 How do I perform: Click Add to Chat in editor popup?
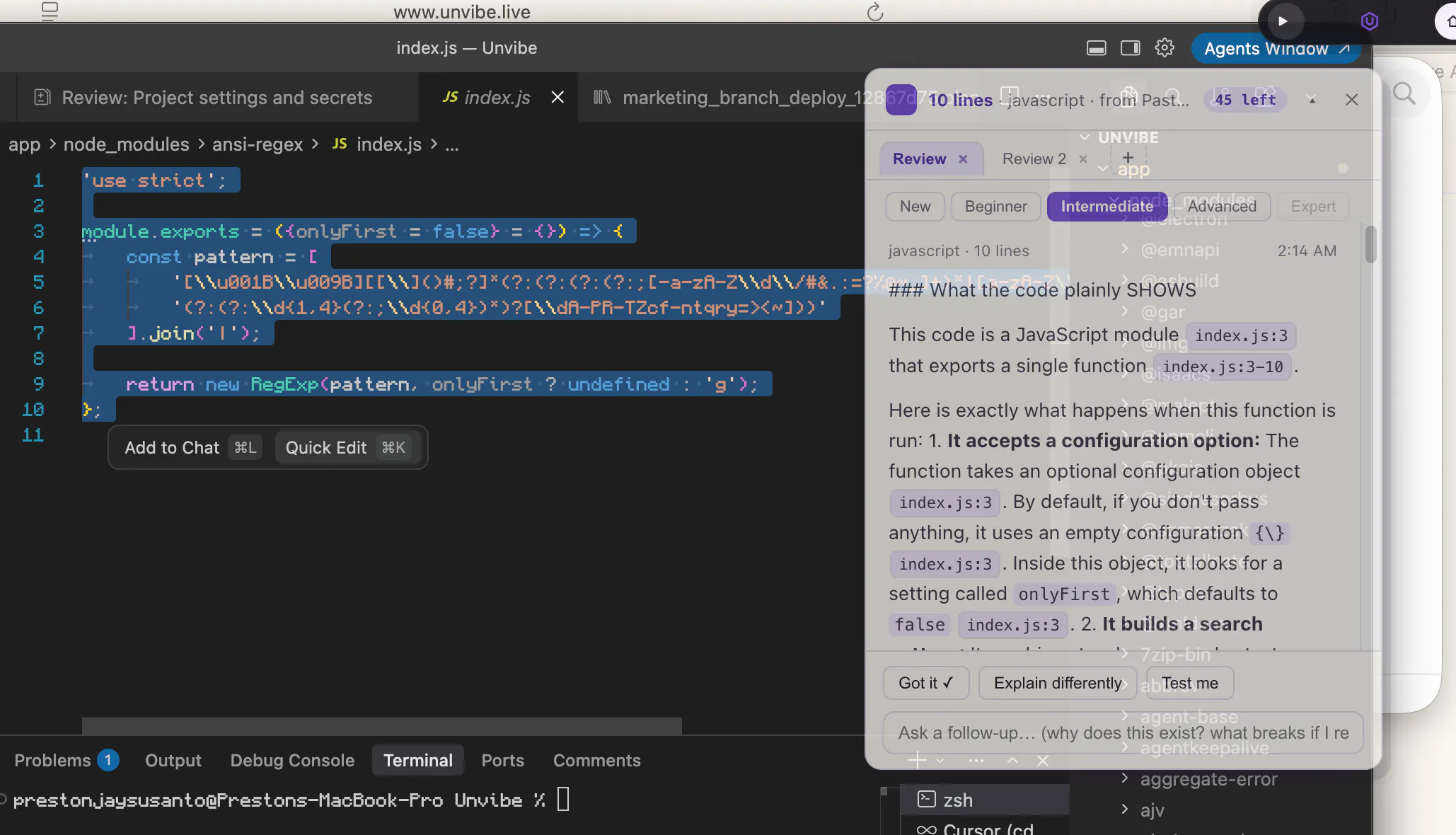coord(191,447)
